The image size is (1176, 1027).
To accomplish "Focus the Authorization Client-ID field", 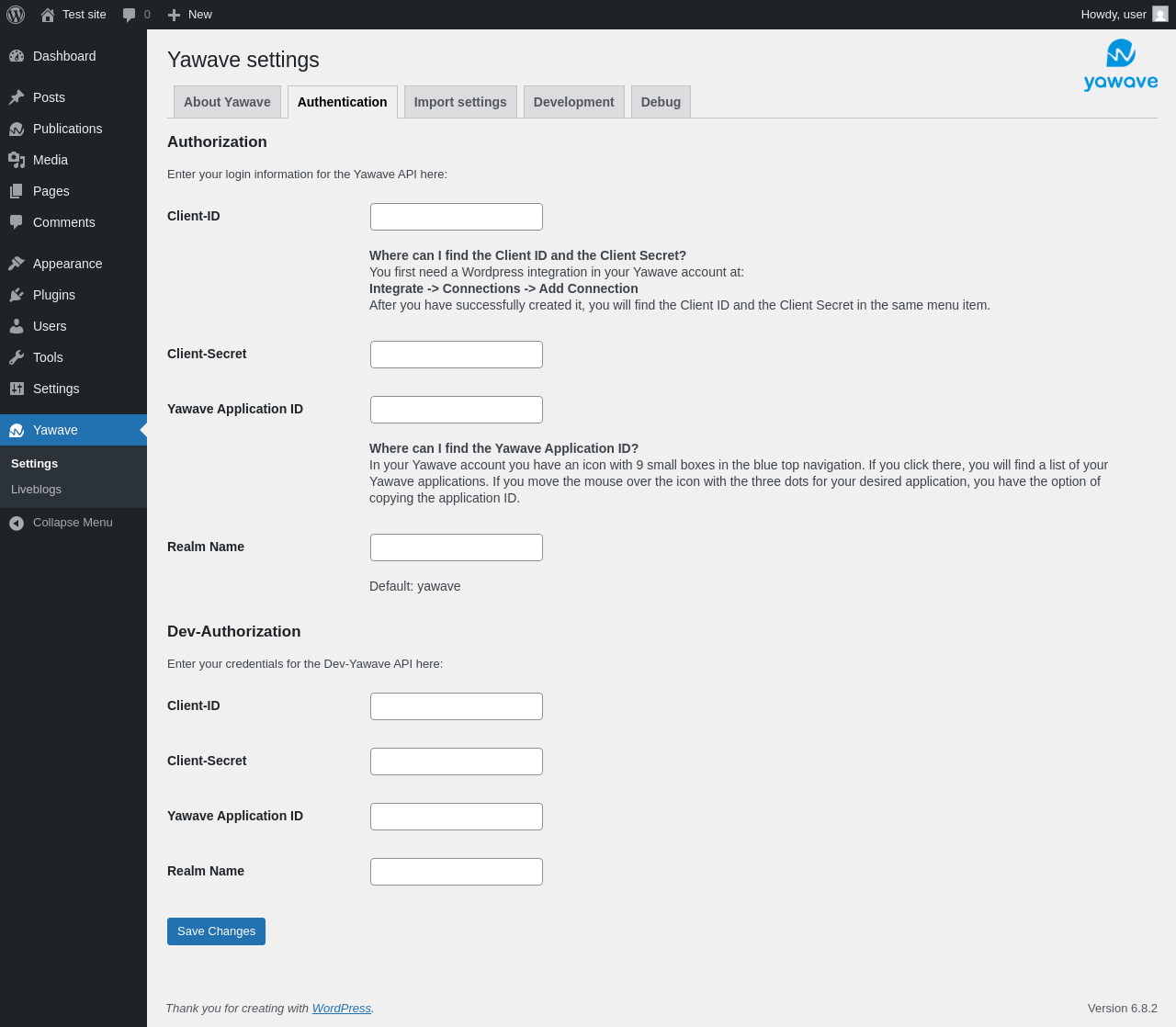I will (457, 217).
